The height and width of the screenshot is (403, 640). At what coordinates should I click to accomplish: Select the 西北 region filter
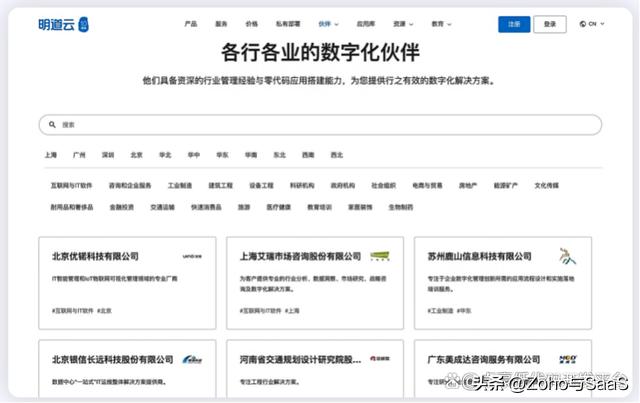[x=337, y=155]
